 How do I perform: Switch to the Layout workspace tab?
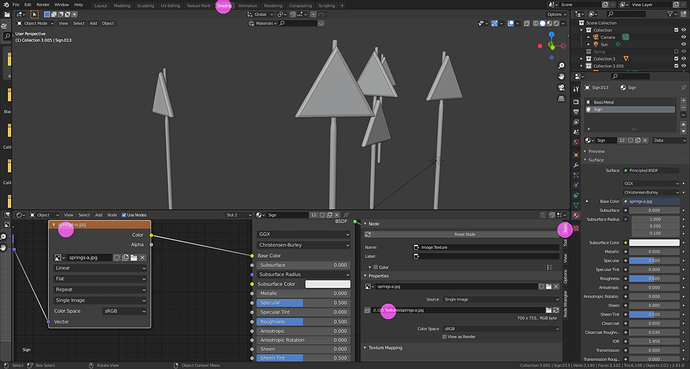pyautogui.click(x=100, y=6)
